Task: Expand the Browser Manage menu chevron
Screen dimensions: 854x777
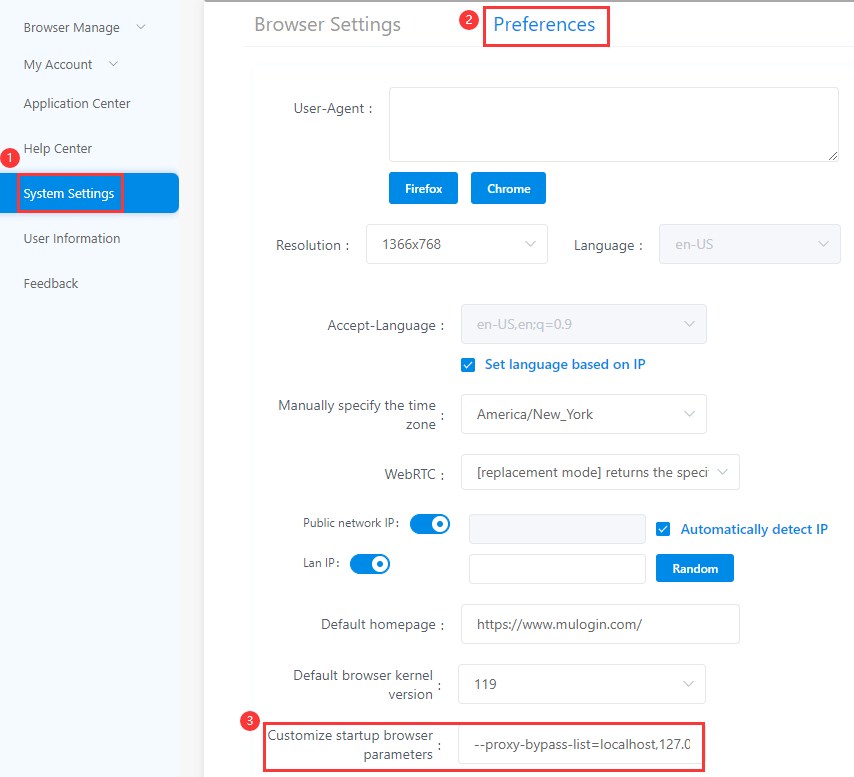Action: pos(140,27)
